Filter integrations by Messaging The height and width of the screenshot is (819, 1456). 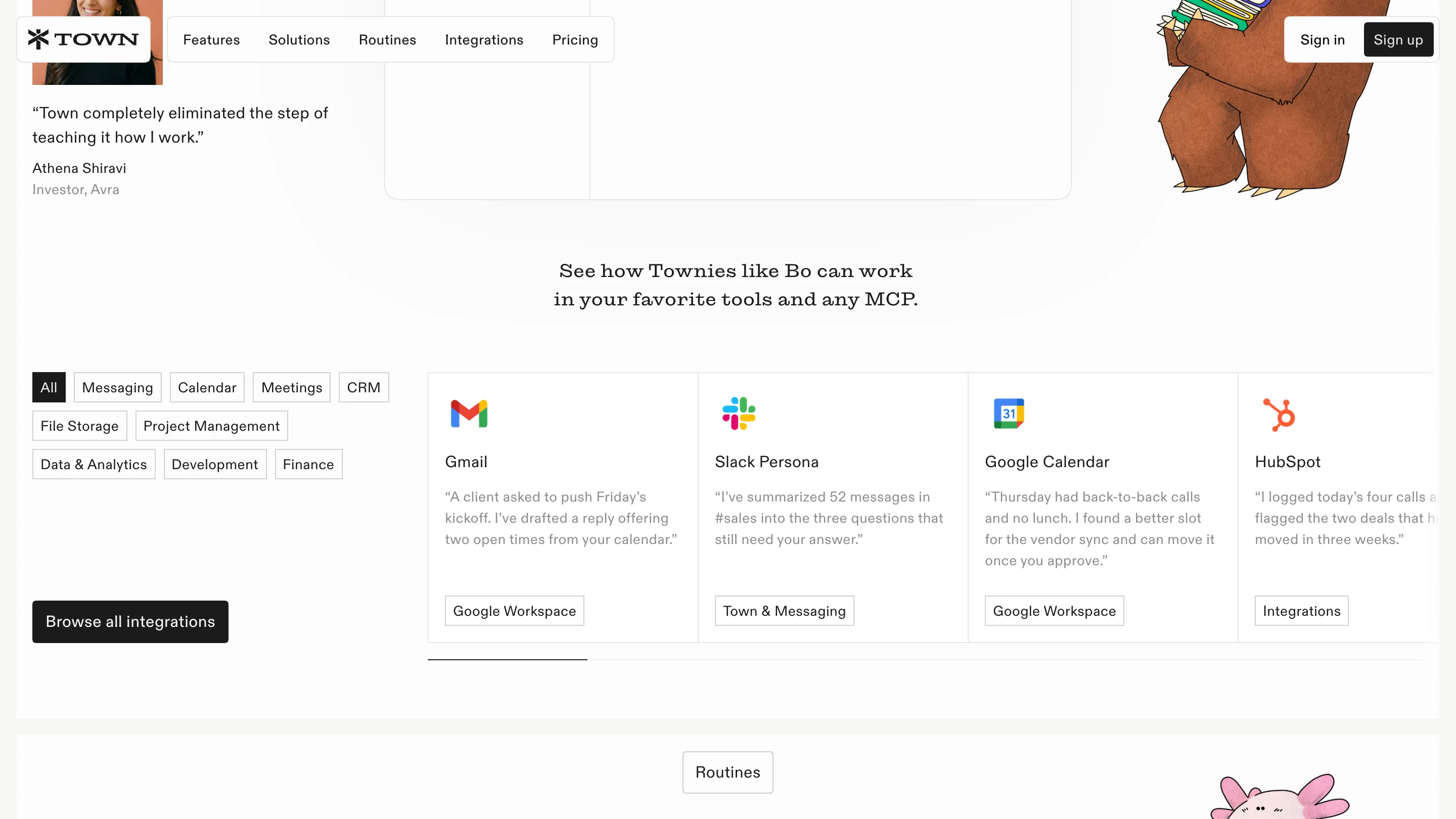[118, 387]
